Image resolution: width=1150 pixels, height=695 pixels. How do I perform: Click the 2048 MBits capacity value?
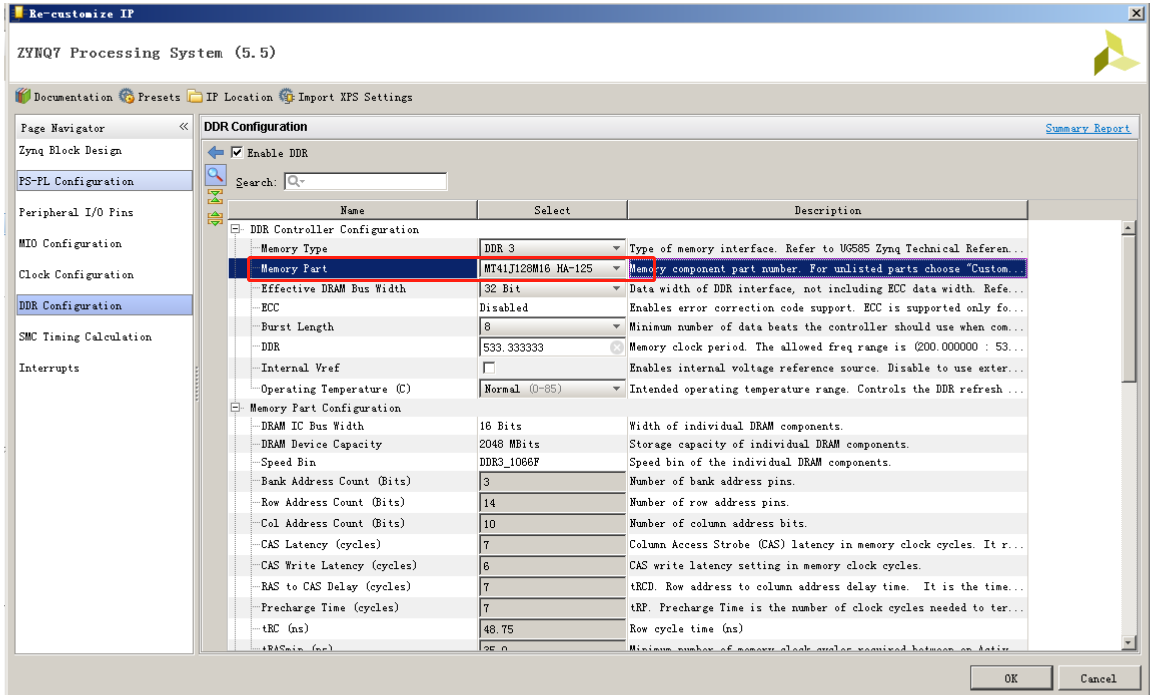pyautogui.click(x=510, y=444)
